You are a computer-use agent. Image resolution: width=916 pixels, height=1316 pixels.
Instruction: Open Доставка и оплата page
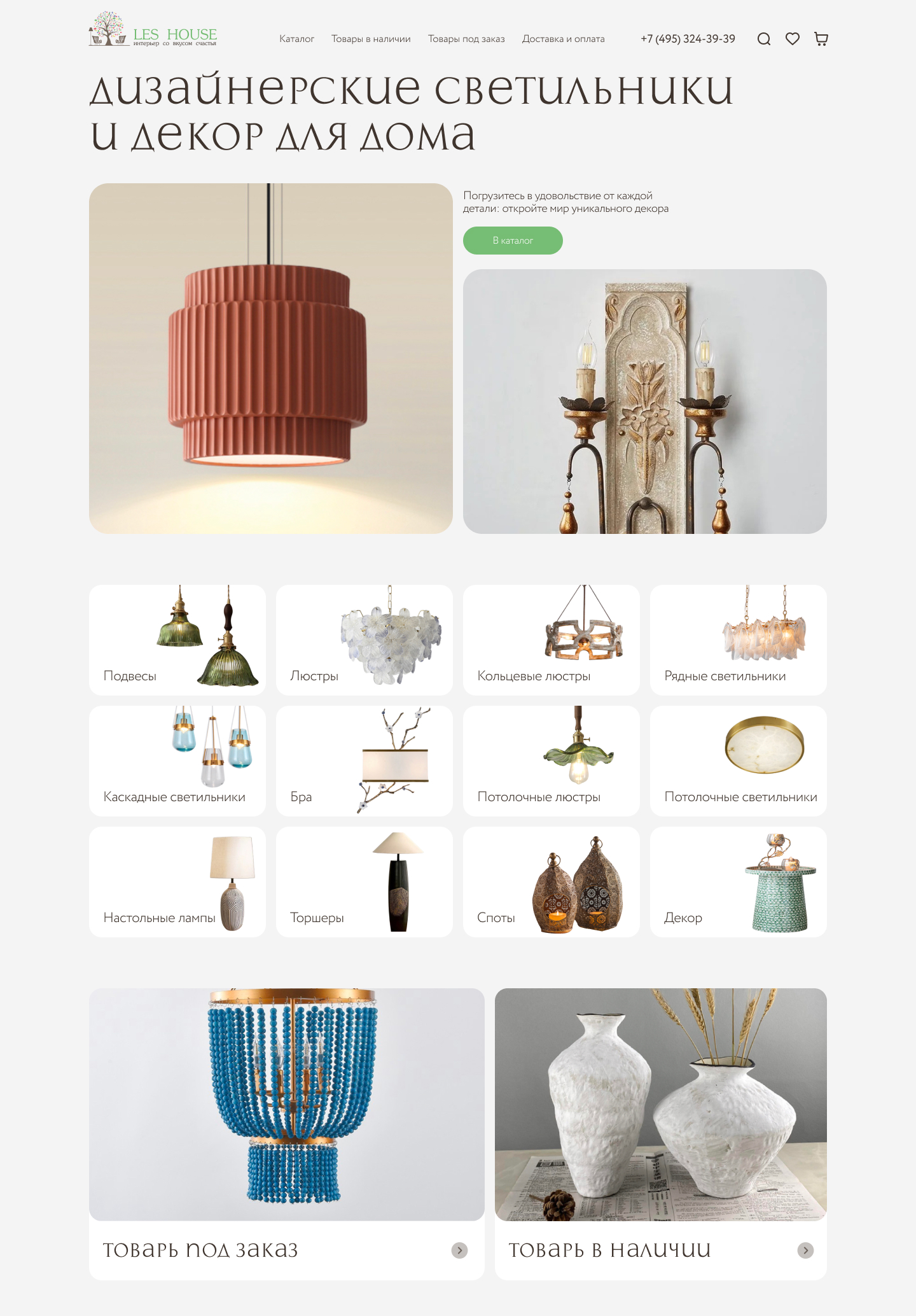[x=564, y=39]
